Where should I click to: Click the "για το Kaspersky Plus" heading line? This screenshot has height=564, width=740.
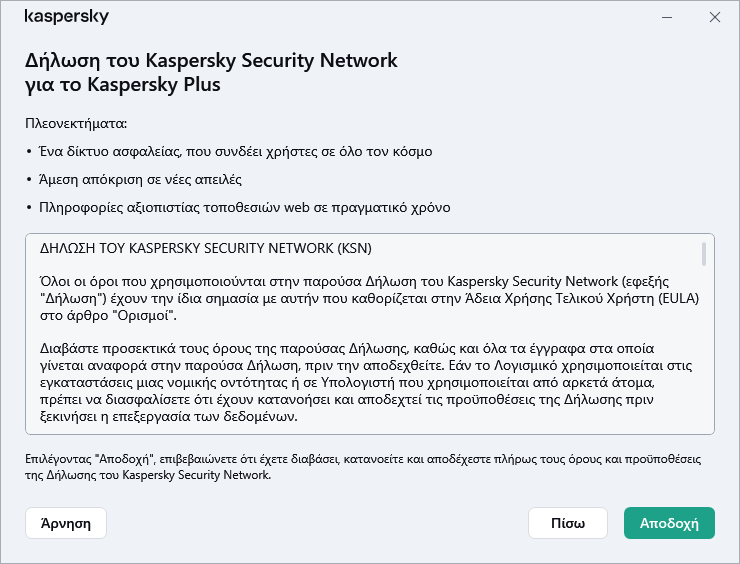pyautogui.click(x=122, y=85)
